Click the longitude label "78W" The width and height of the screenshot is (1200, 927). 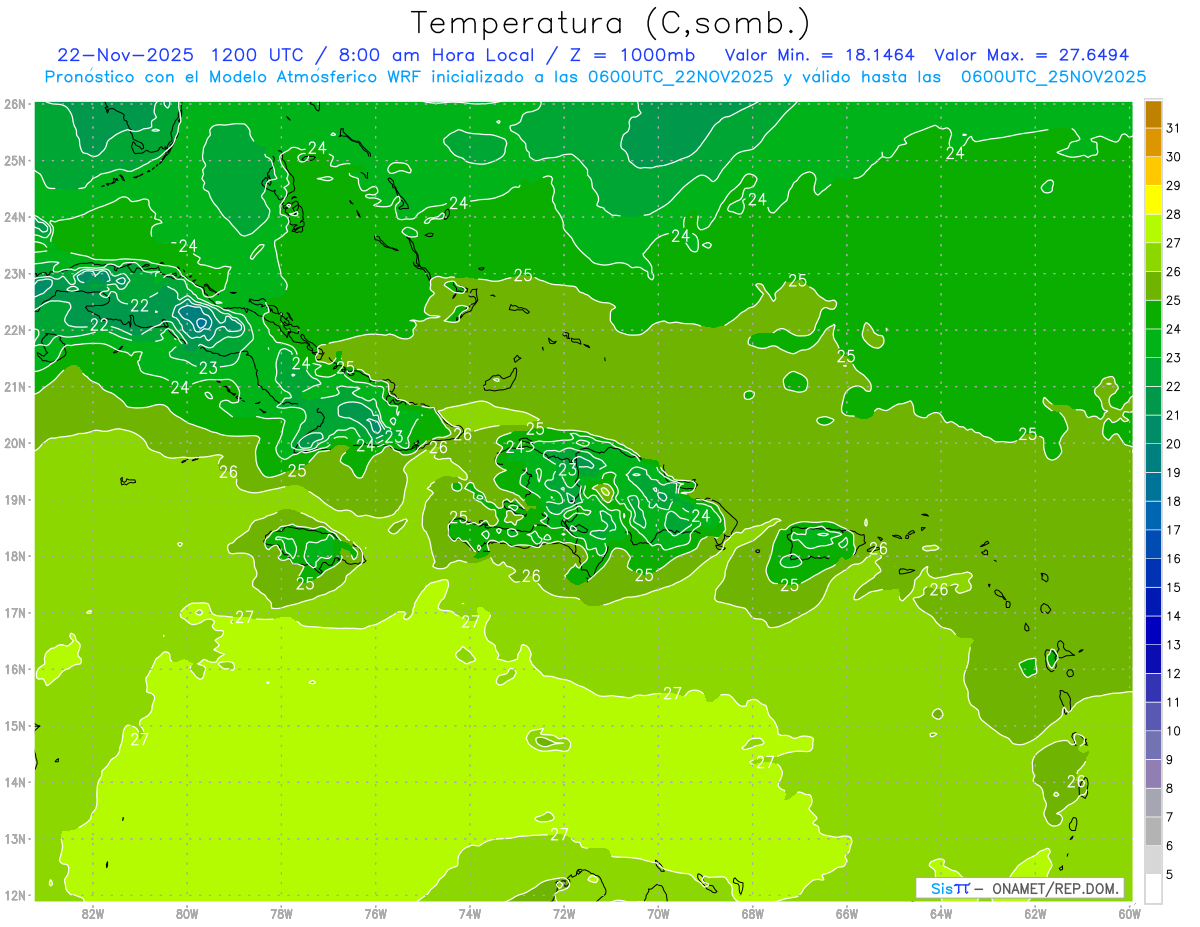click(x=281, y=913)
